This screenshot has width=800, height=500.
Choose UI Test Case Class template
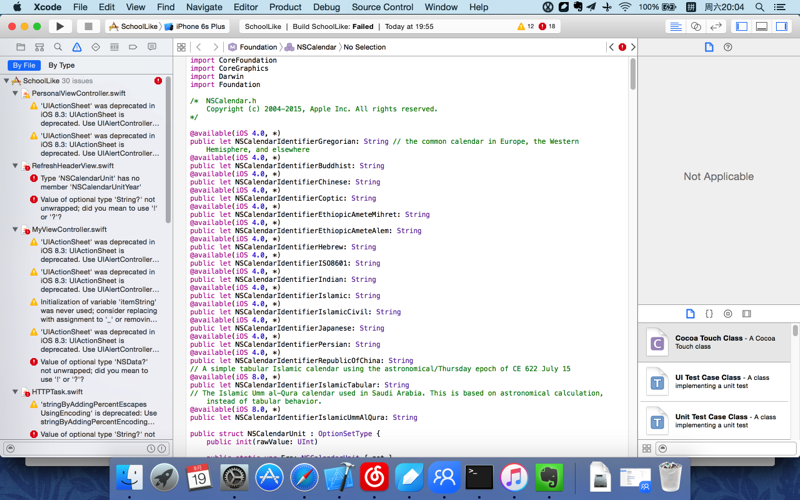click(714, 382)
